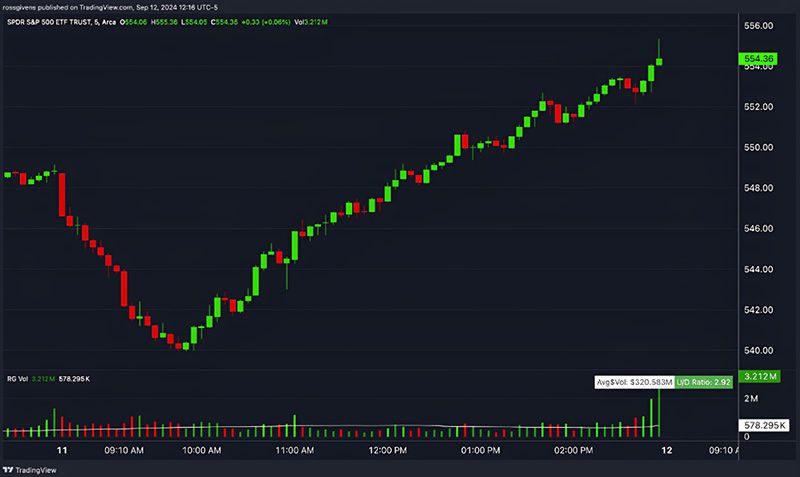The width and height of the screenshot is (800, 477).
Task: Click the 556.00 price axis label
Action: [x=757, y=25]
